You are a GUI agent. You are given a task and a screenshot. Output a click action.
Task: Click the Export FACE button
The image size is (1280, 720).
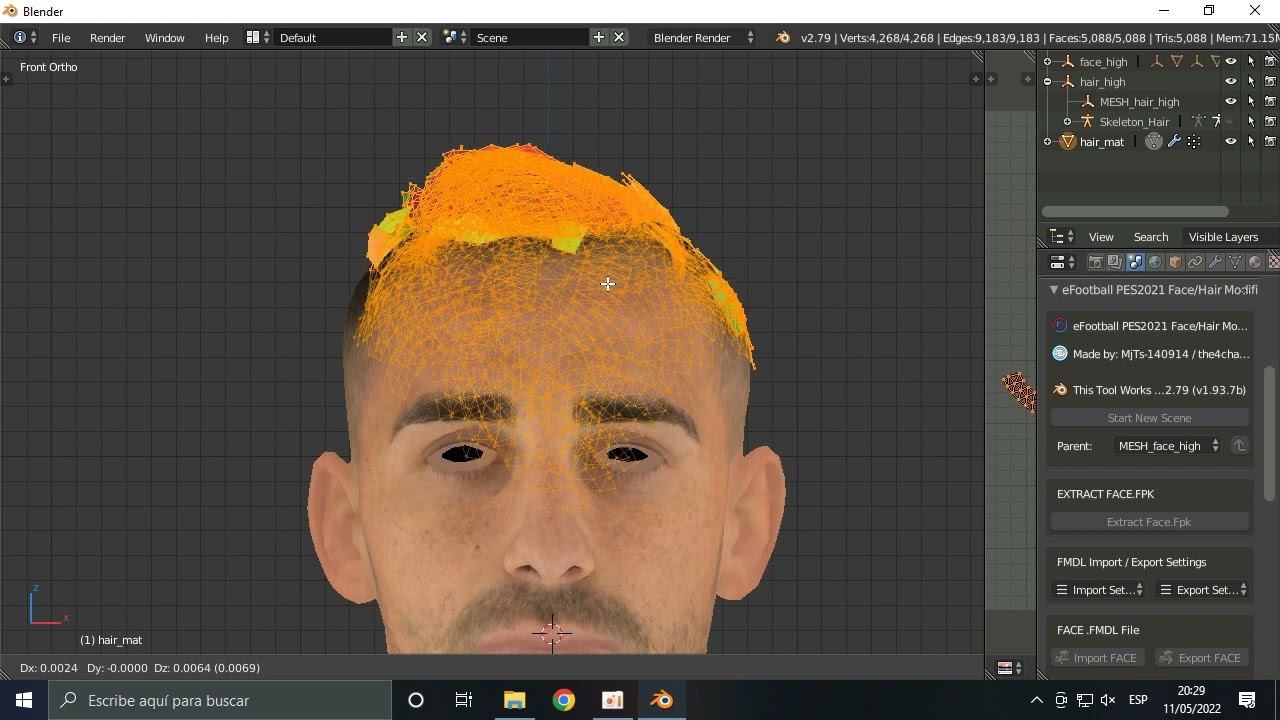point(1201,658)
